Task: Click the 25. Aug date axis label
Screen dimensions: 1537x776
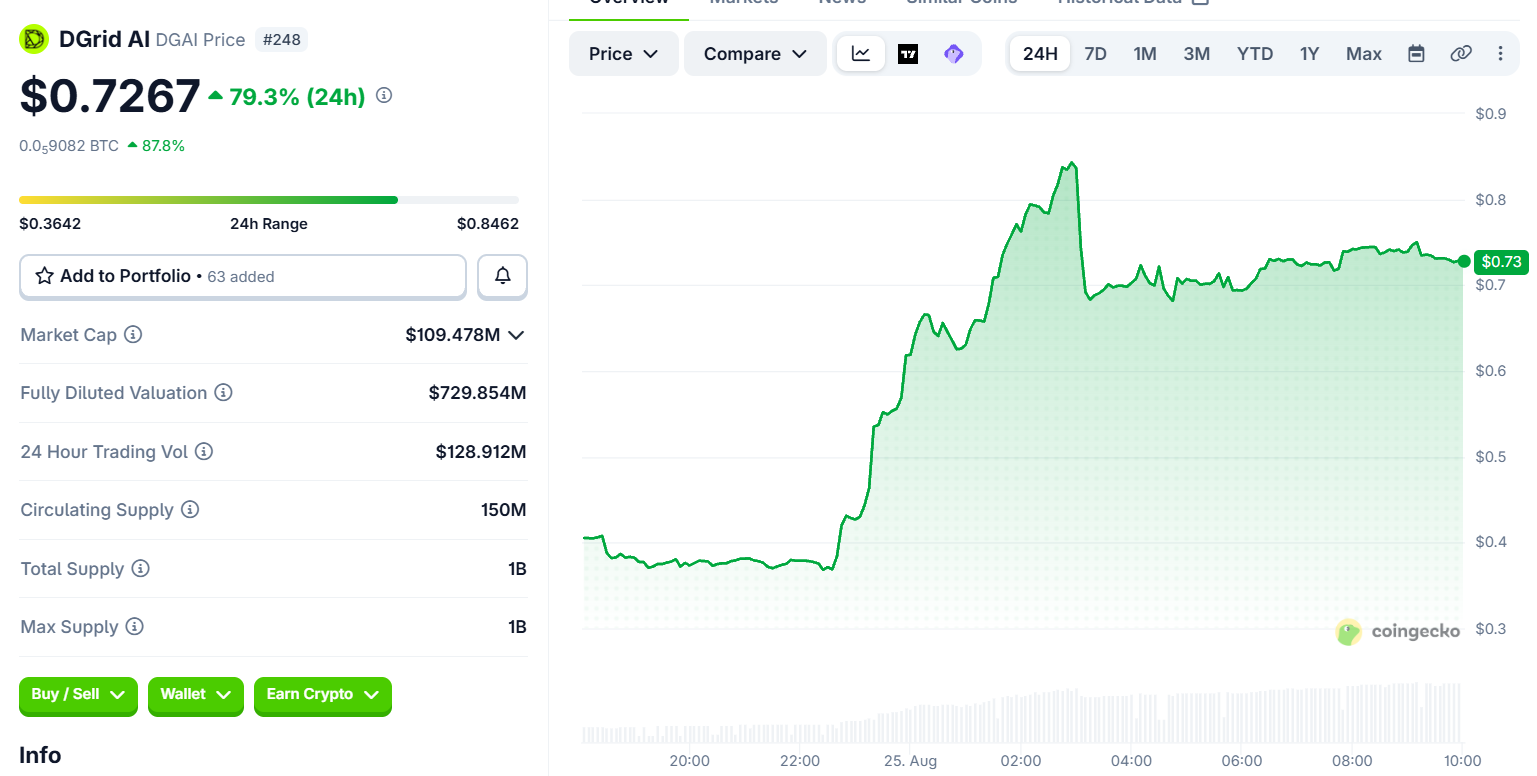Action: [909, 761]
